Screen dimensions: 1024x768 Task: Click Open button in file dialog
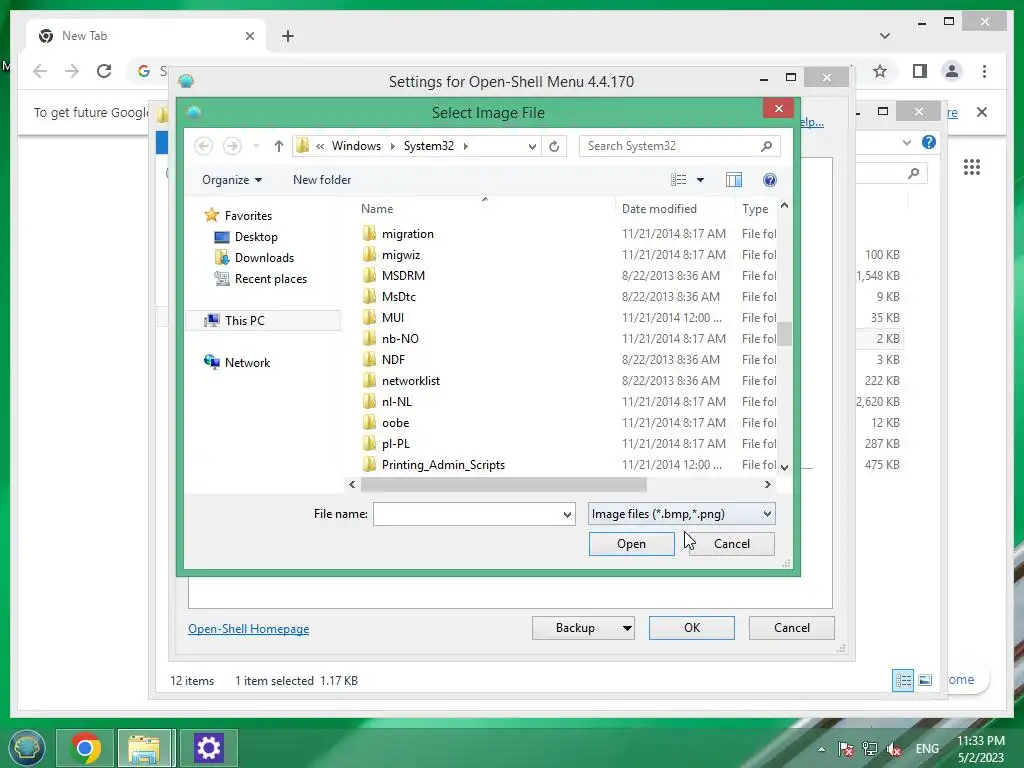632,543
